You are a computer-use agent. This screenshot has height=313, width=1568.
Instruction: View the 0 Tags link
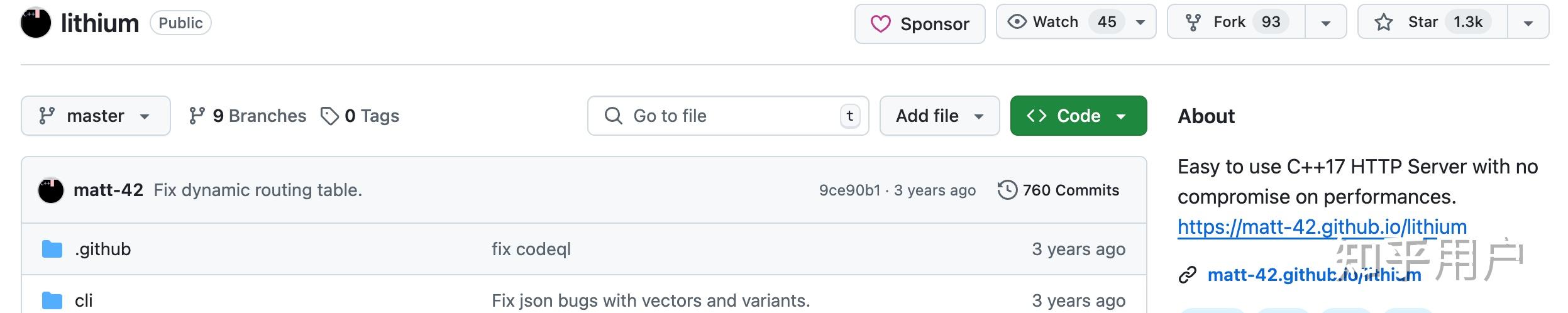point(360,116)
